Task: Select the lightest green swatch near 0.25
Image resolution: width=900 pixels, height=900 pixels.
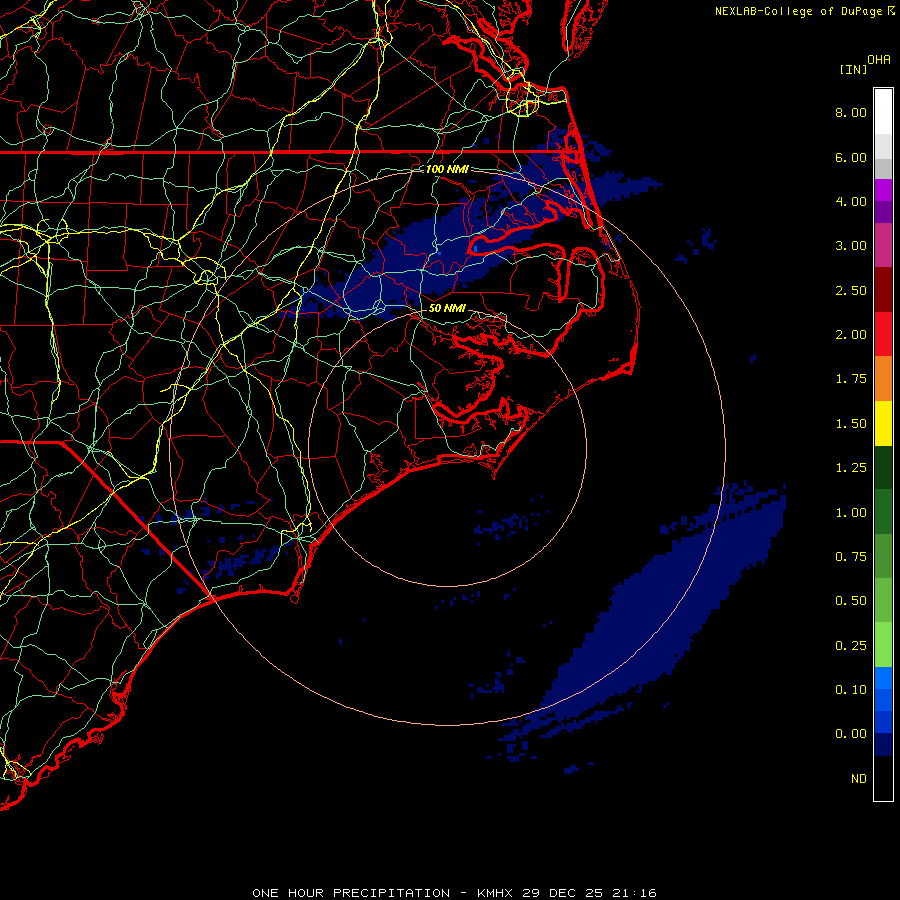Action: point(883,645)
